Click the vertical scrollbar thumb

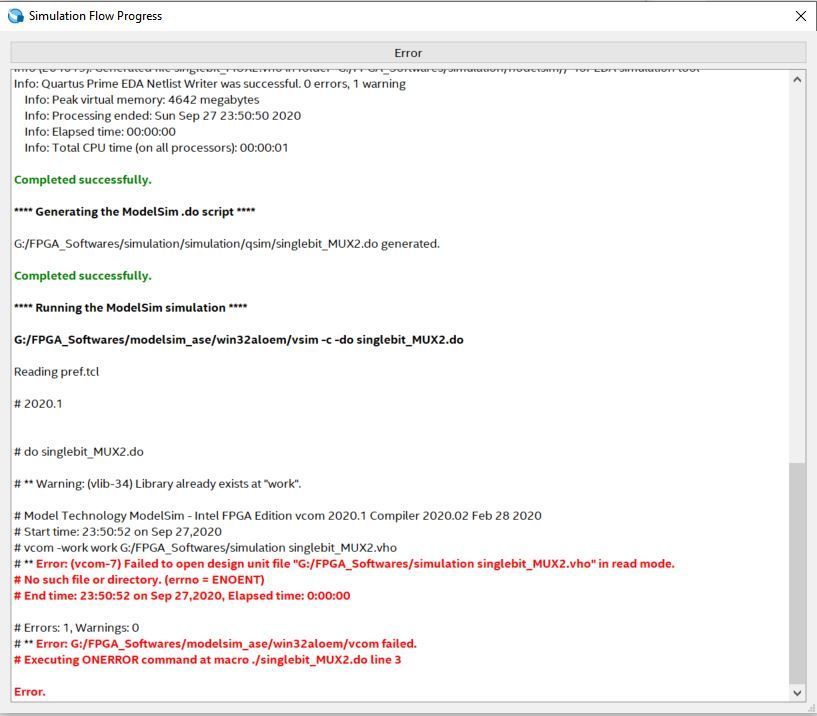[797, 573]
